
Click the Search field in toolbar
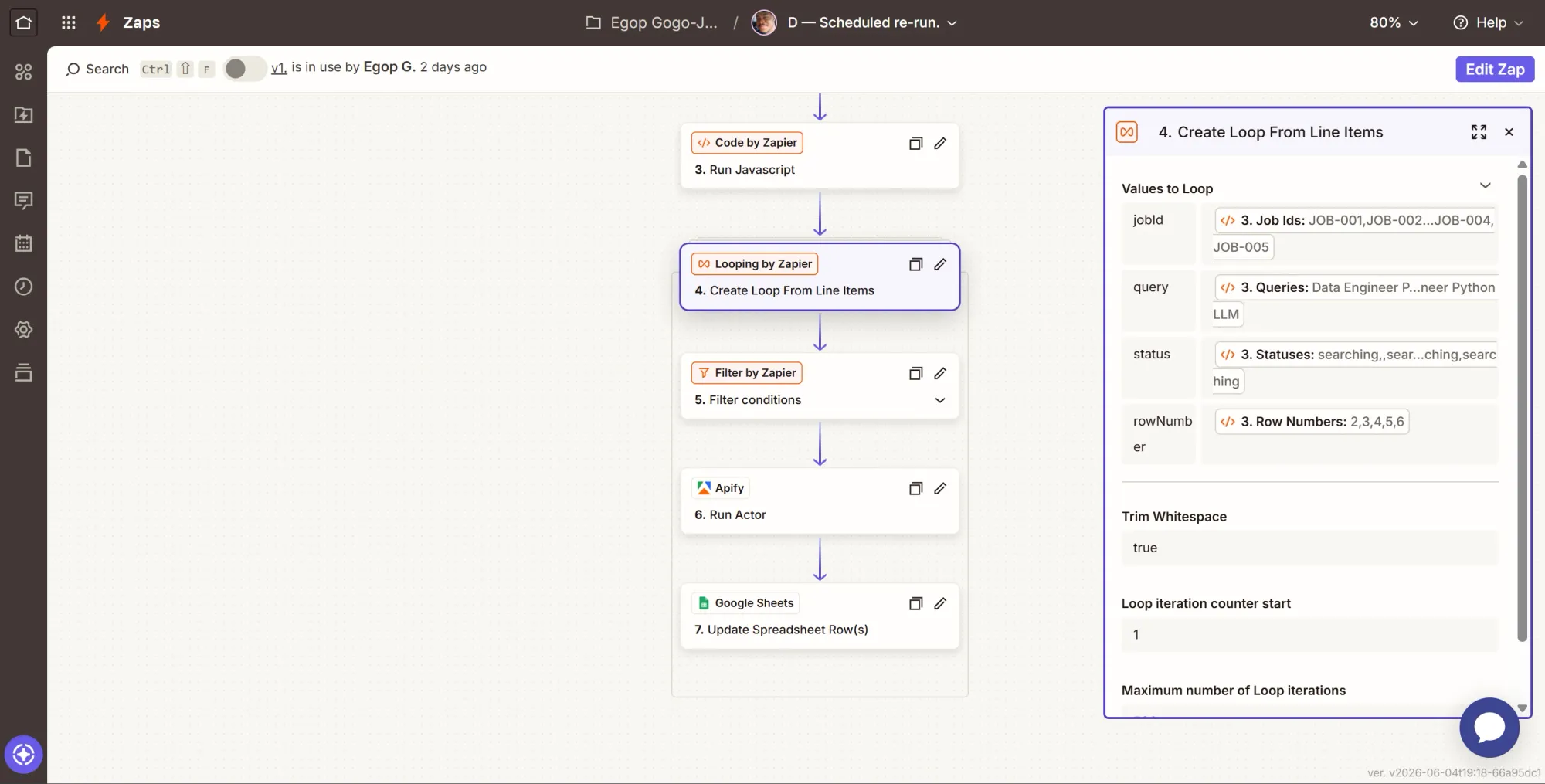(x=97, y=69)
